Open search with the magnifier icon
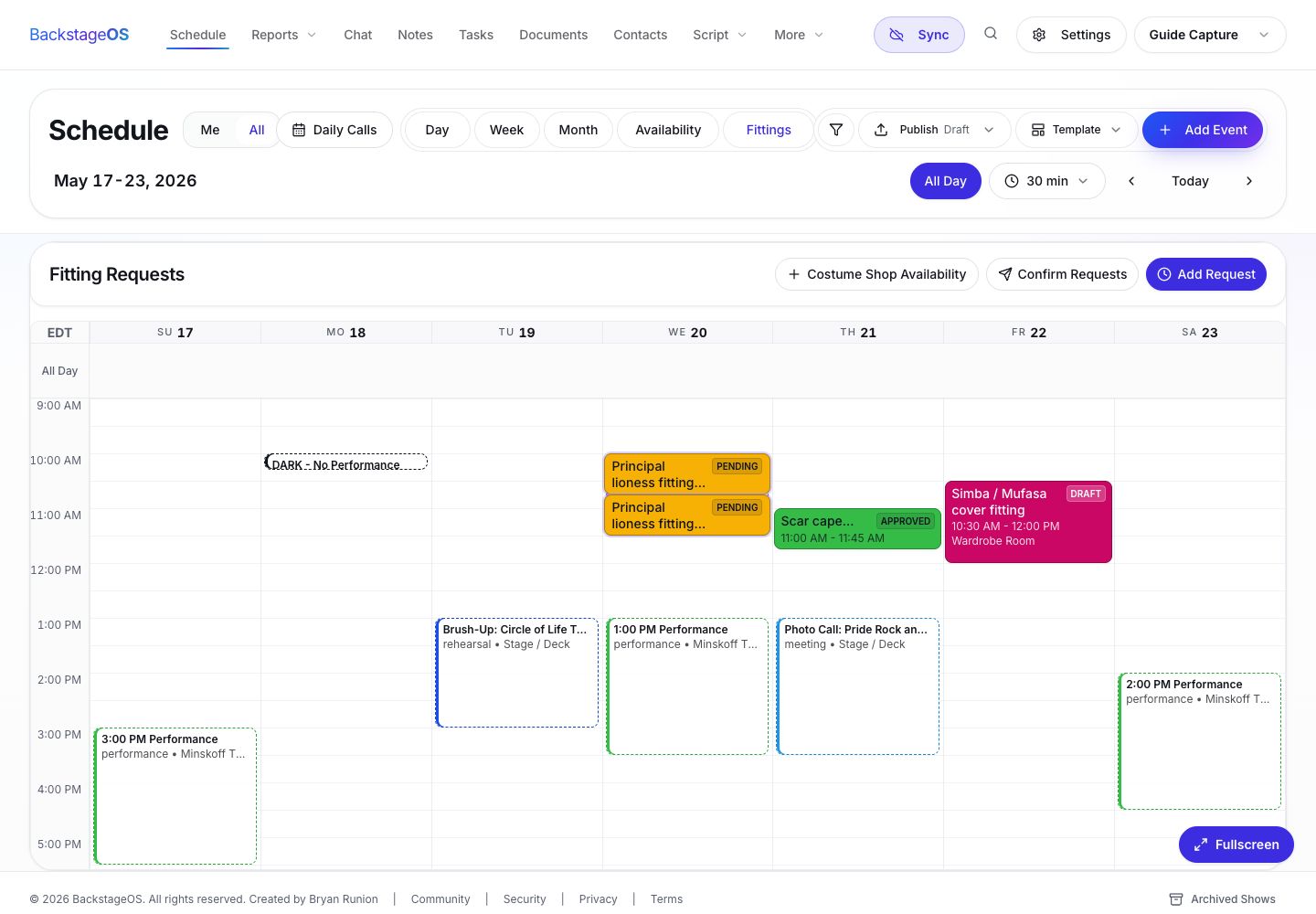The height and width of the screenshot is (914, 1316). click(991, 34)
